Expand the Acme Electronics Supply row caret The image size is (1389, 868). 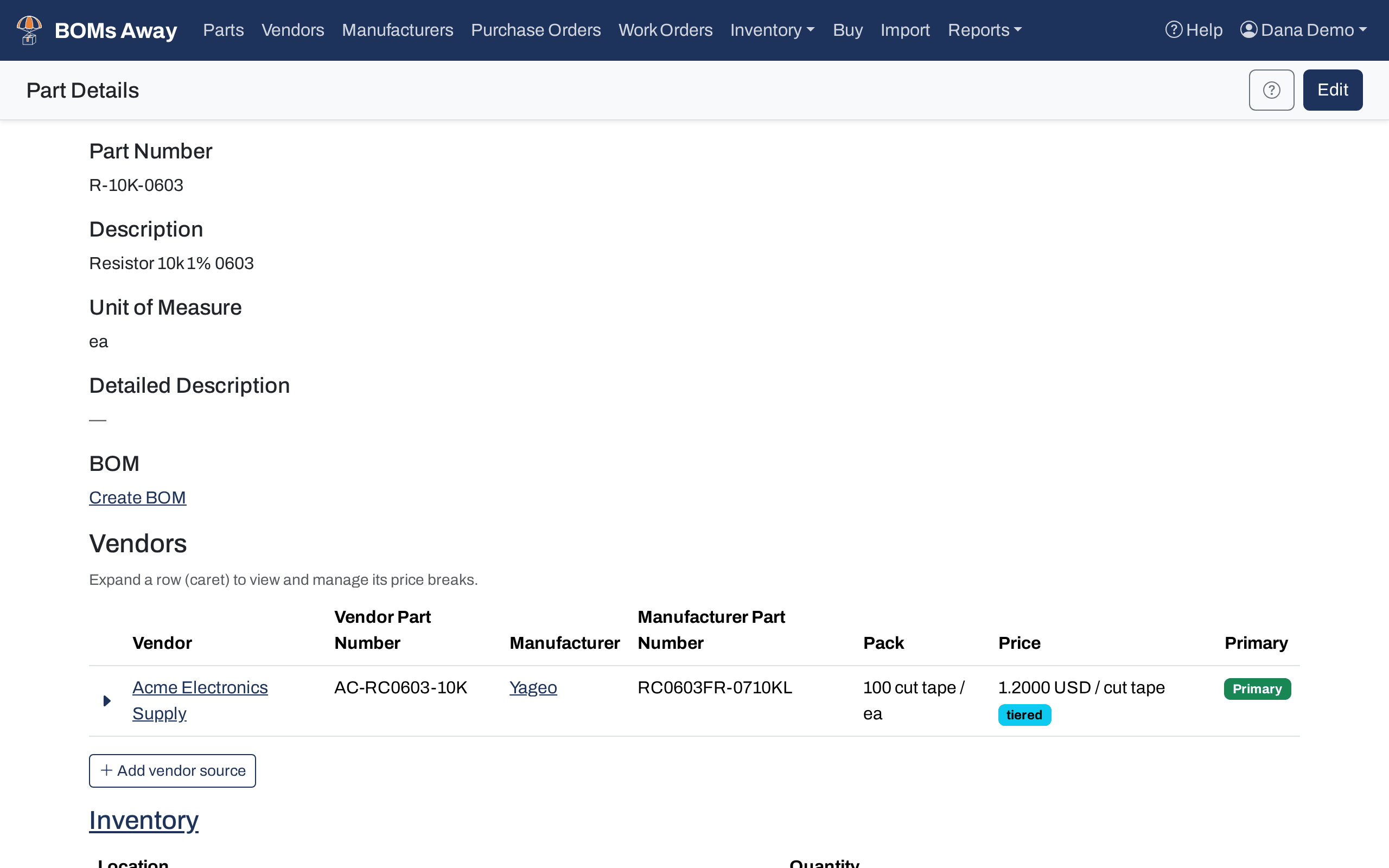click(x=107, y=700)
